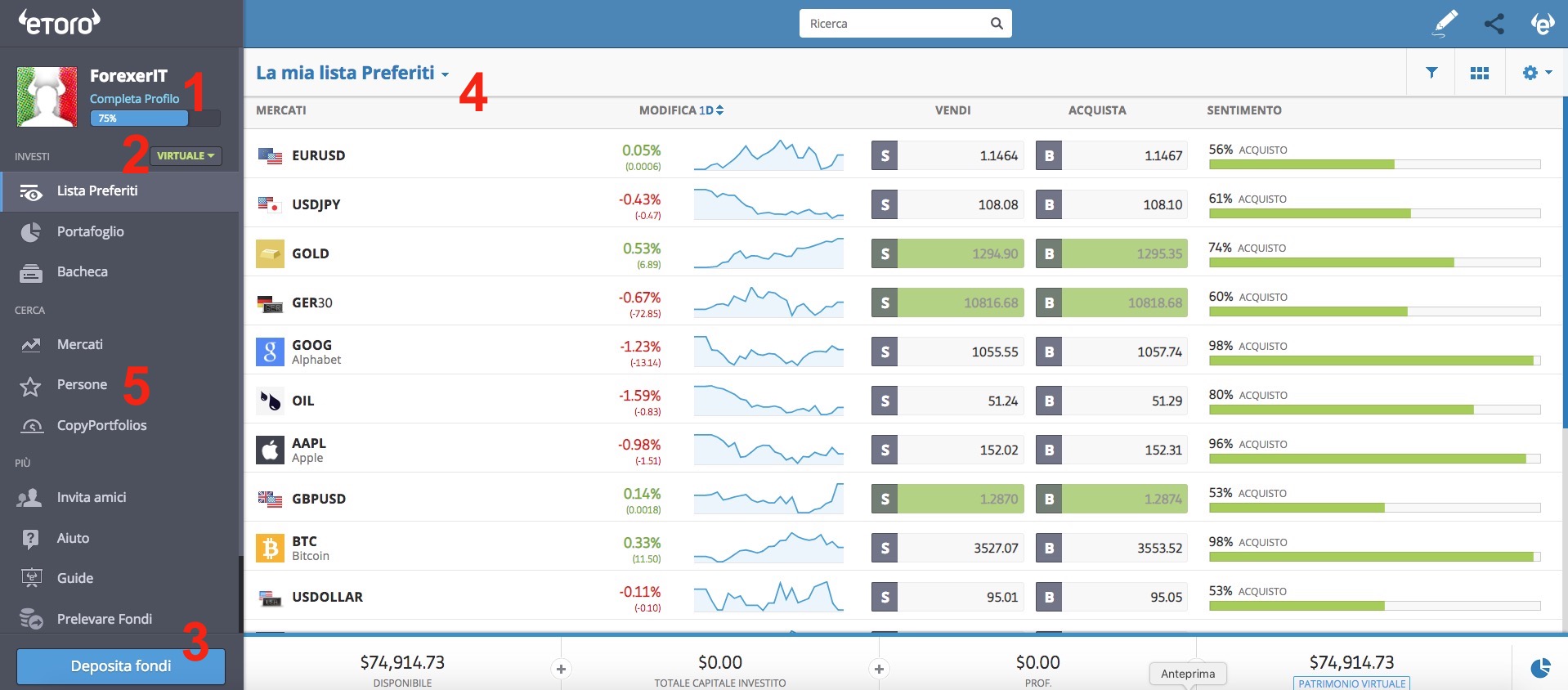Click the Deposita fondi button
Viewport: 1568px width, 690px height.
click(x=121, y=666)
